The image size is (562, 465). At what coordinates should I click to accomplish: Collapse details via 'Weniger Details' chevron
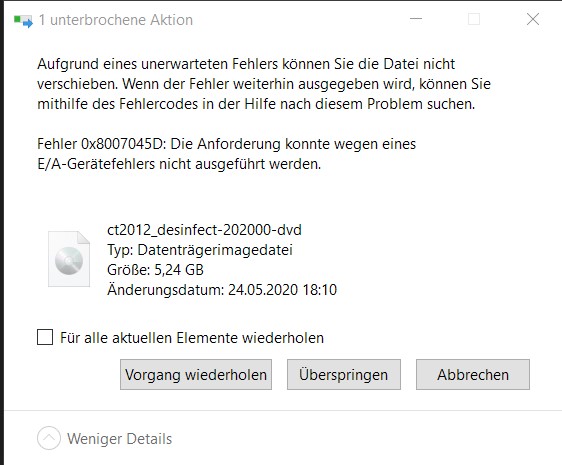click(x=49, y=438)
